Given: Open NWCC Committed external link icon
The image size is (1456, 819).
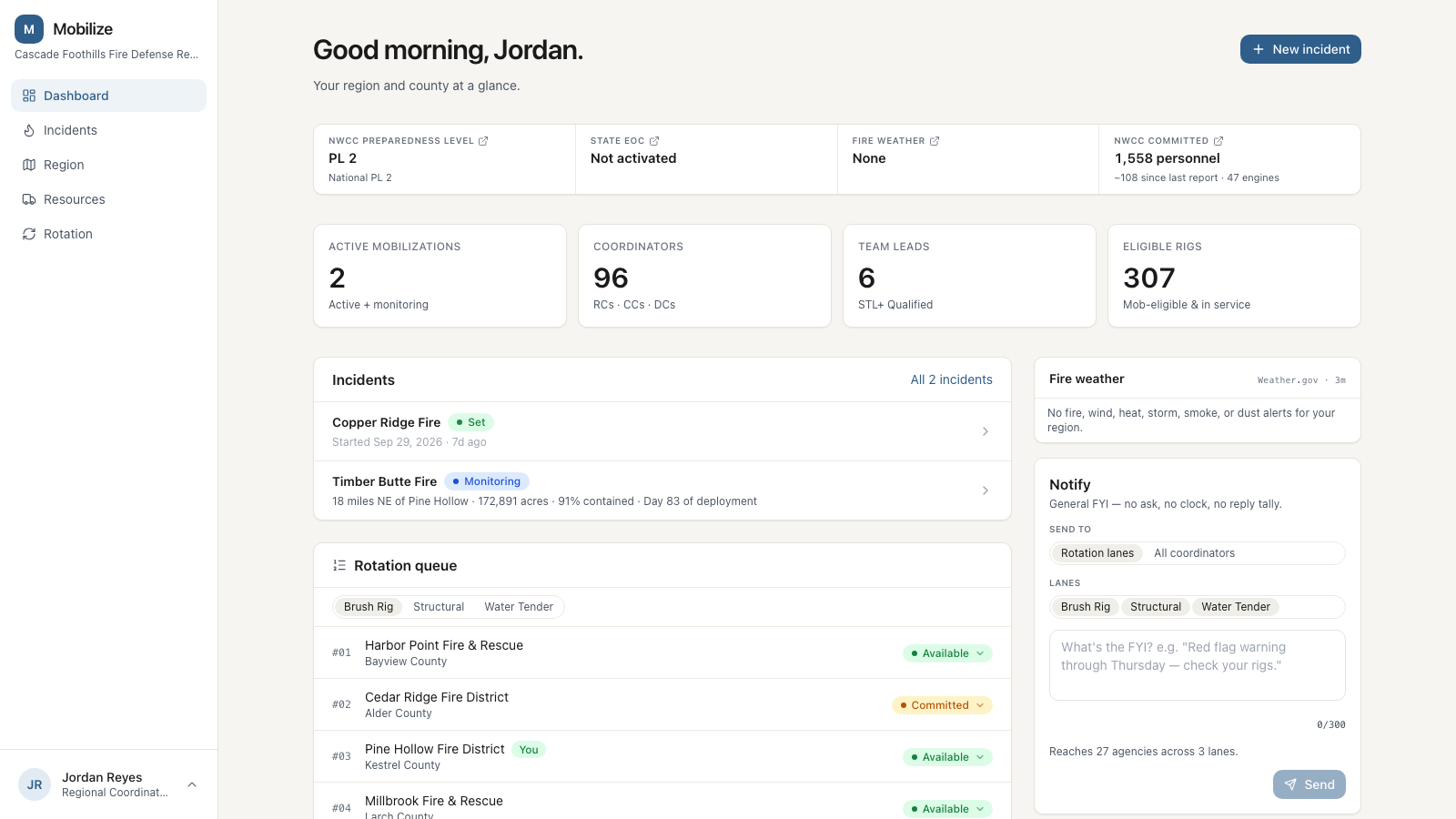Looking at the screenshot, I should 1218,141.
